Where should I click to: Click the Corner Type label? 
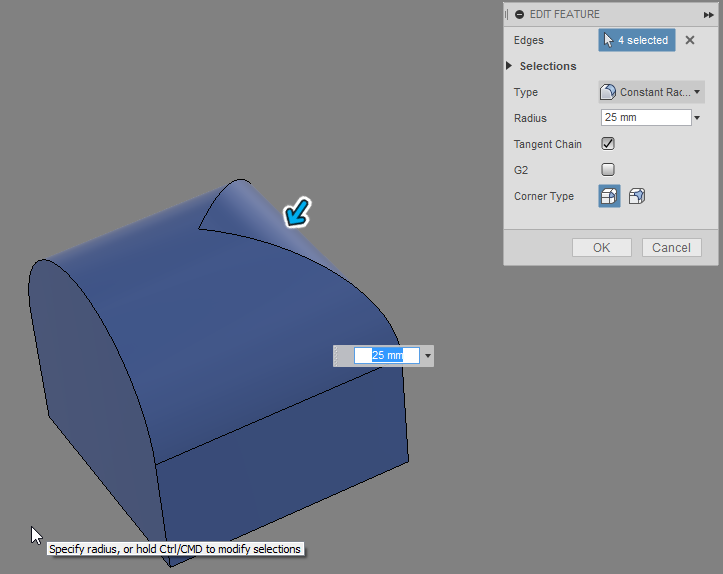pos(544,196)
